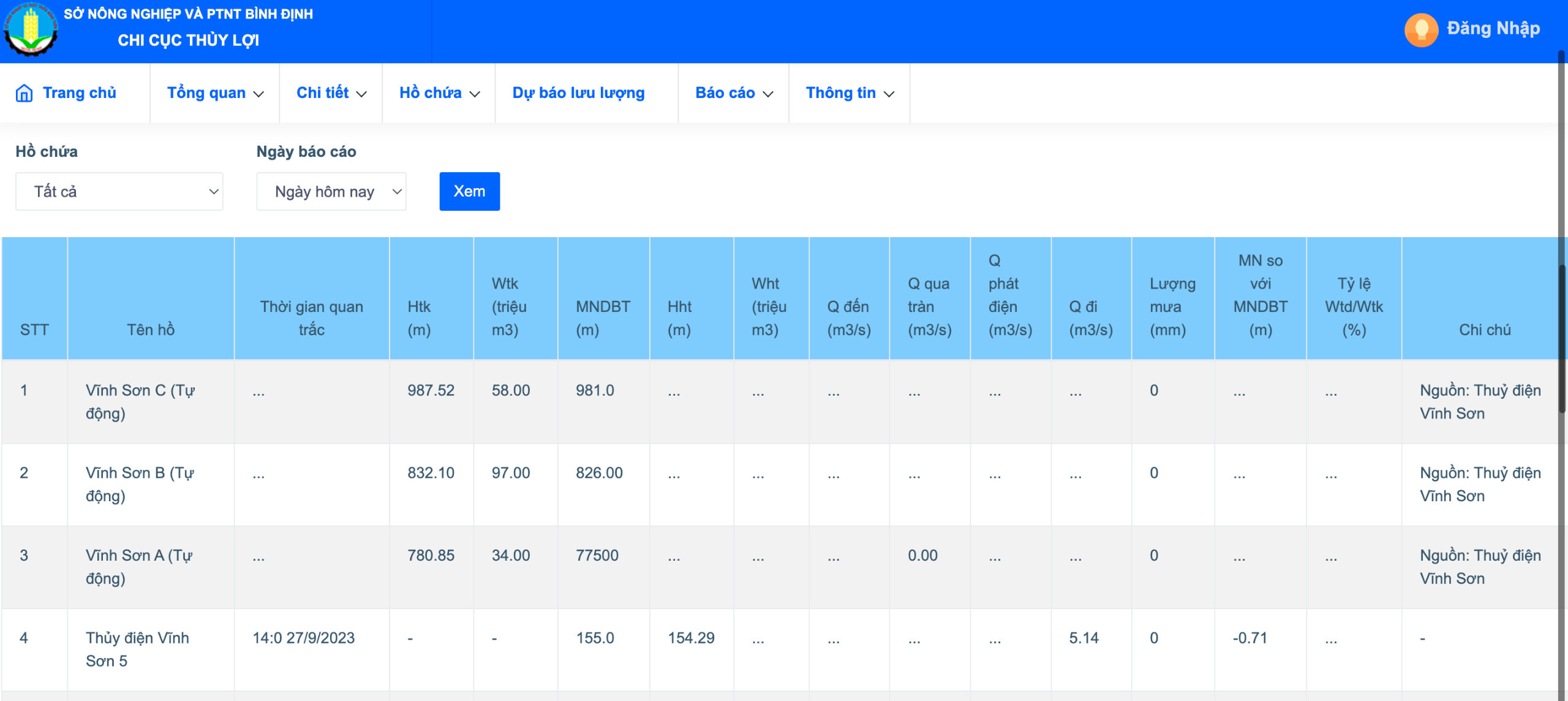This screenshot has width=1568, height=701.
Task: Open the Hồ chứa 'Tất cả' dropdown
Action: tap(119, 192)
